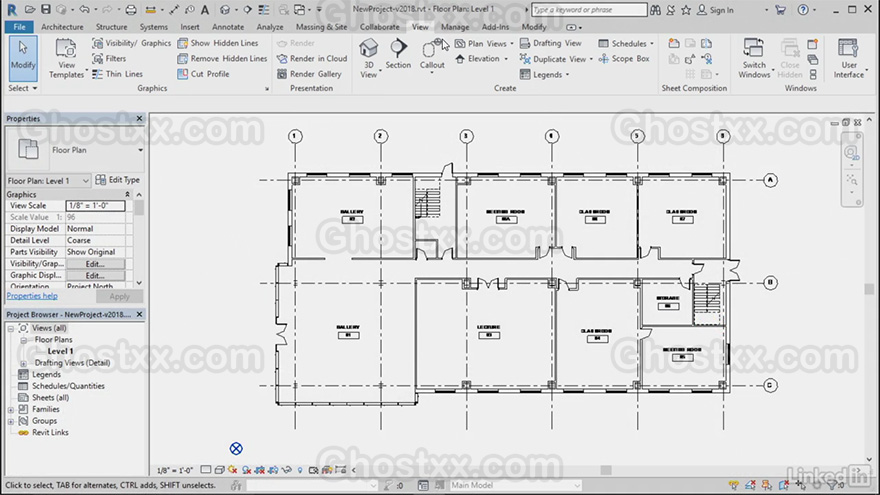Click the Help question mark icon

tap(803, 10)
